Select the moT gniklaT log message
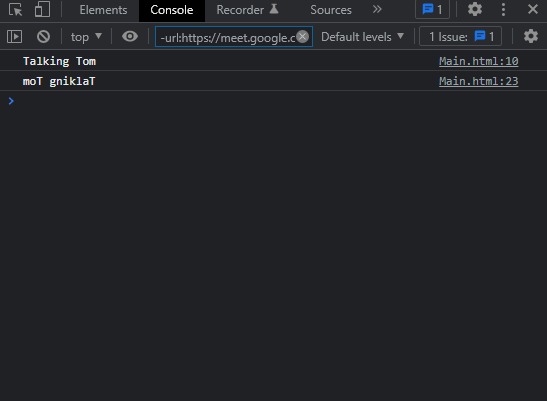This screenshot has width=547, height=401. pos(59,81)
